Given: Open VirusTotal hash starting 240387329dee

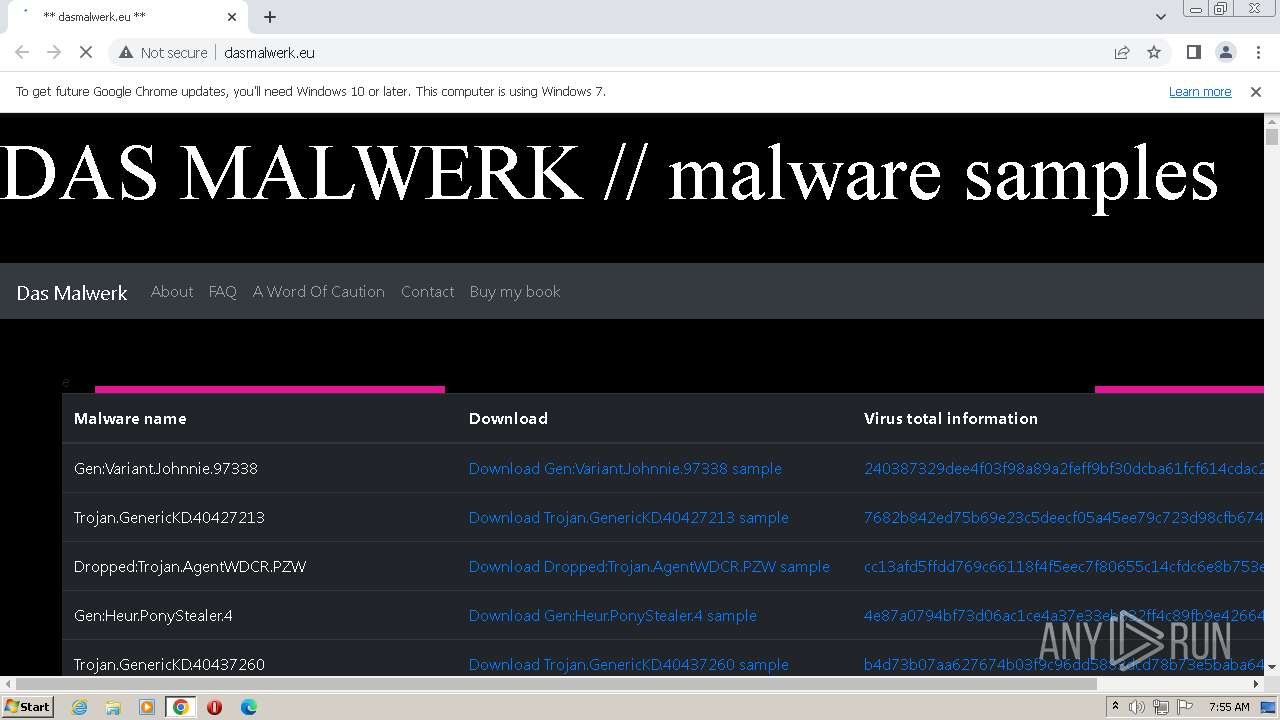Looking at the screenshot, I should click(1063, 468).
